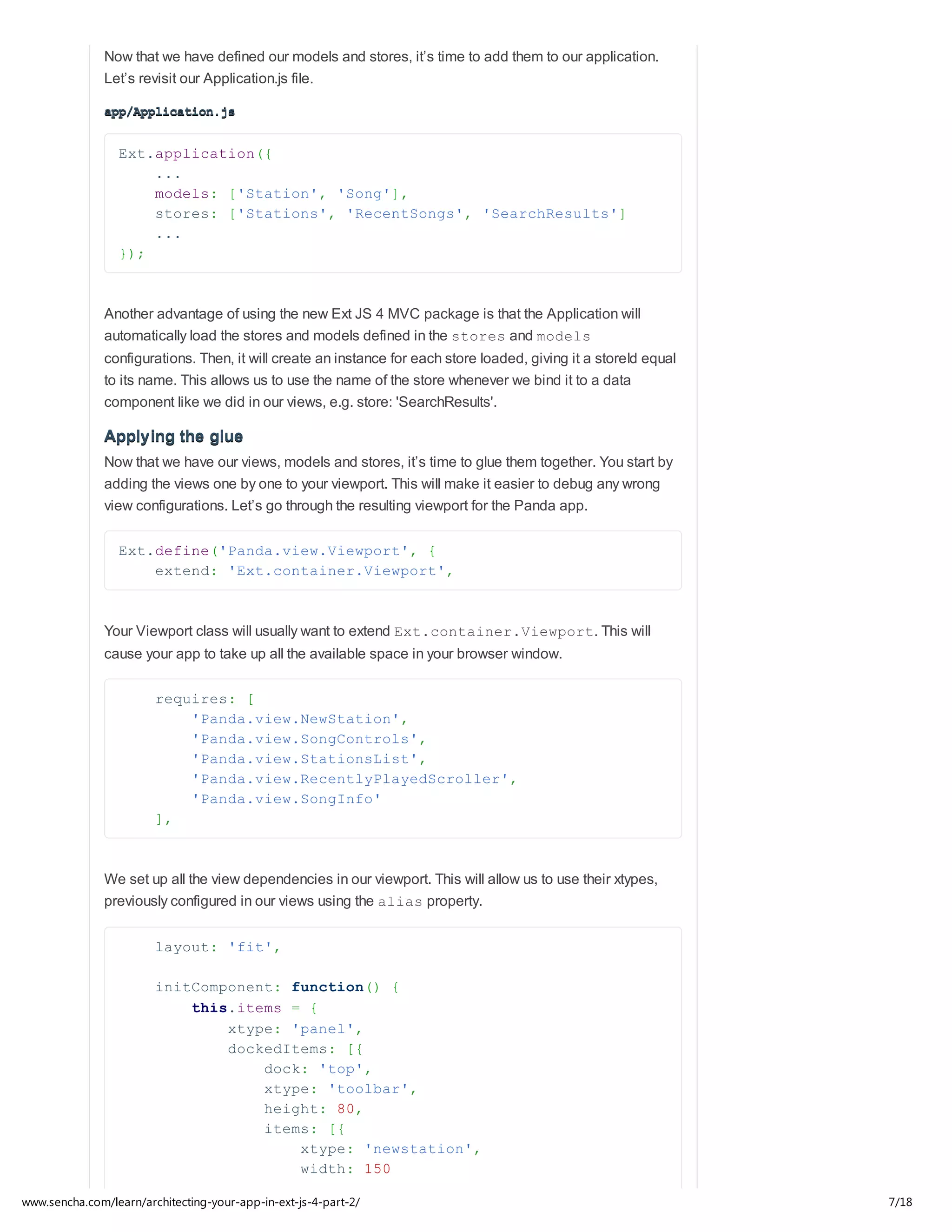Click the app/Application.js file name heading

click(x=169, y=112)
